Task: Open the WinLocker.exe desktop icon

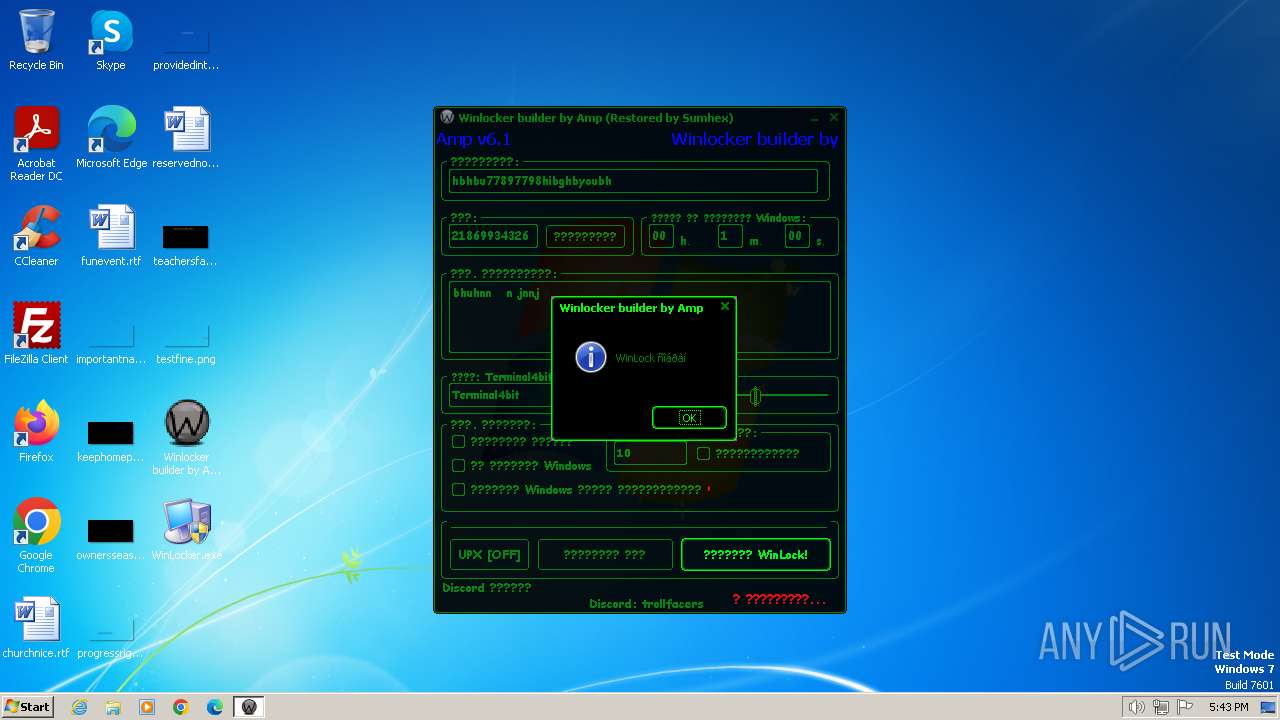Action: point(186,530)
